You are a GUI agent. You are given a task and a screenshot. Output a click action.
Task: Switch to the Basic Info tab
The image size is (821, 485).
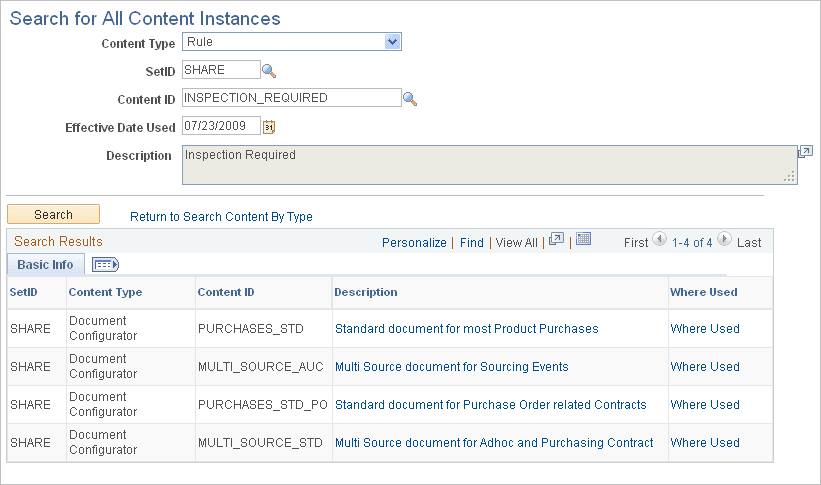point(46,264)
